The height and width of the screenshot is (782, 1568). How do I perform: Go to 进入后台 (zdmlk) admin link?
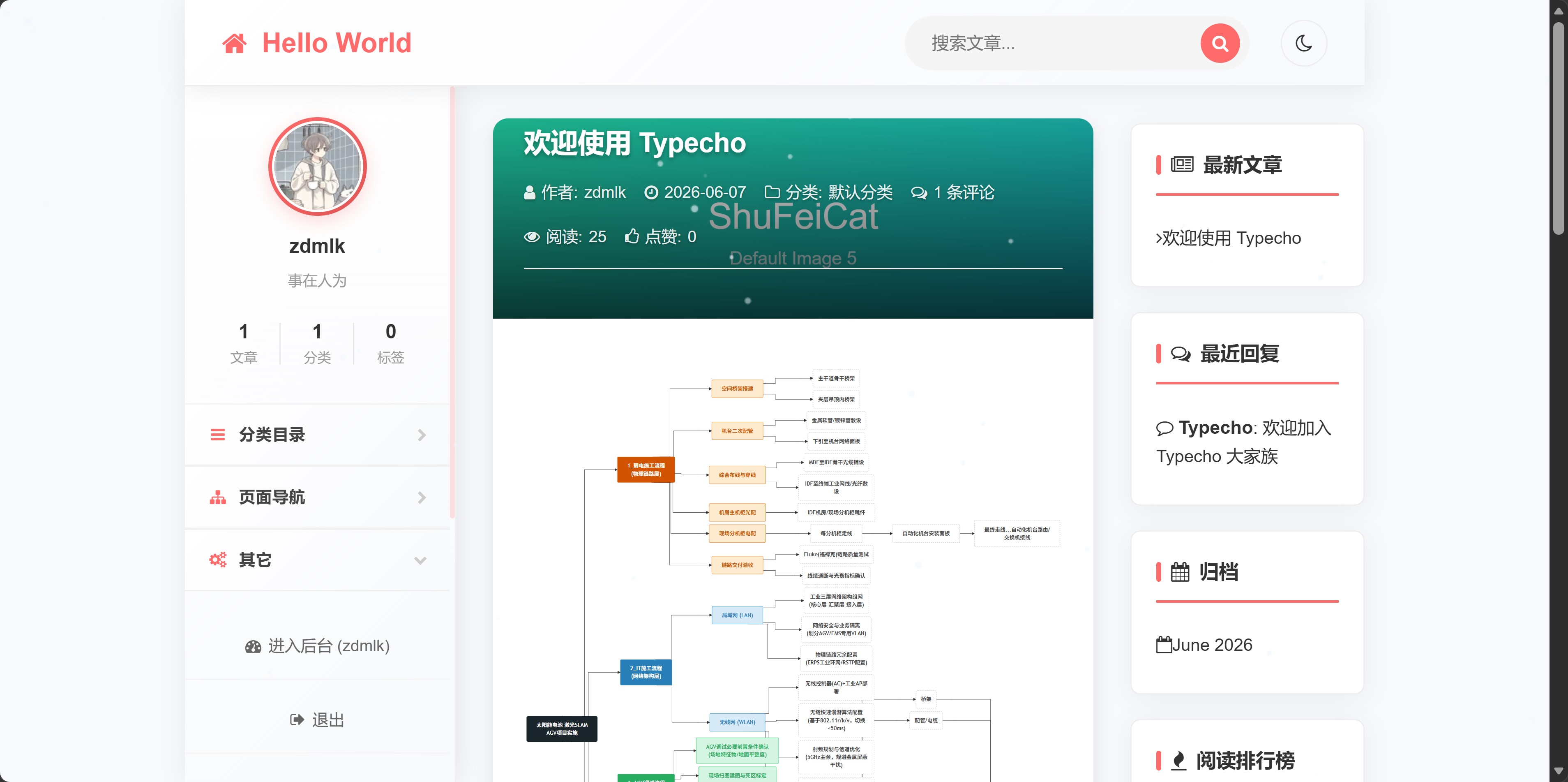317,645
